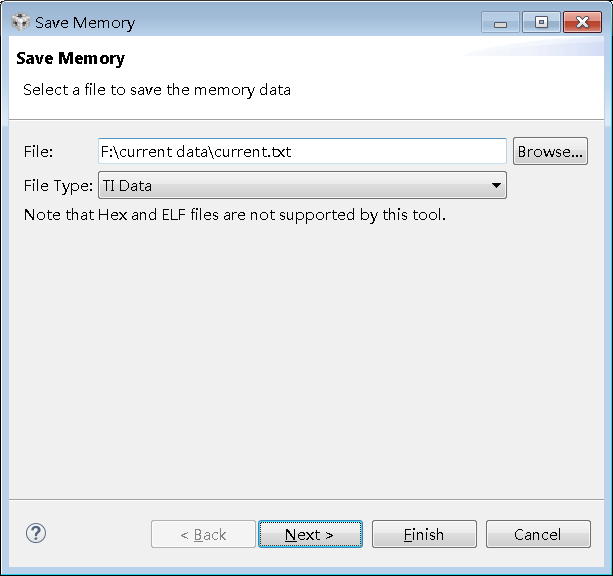Viewport: 613px width, 576px height.
Task: Click the Save Memory title bar text
Action: [85, 22]
